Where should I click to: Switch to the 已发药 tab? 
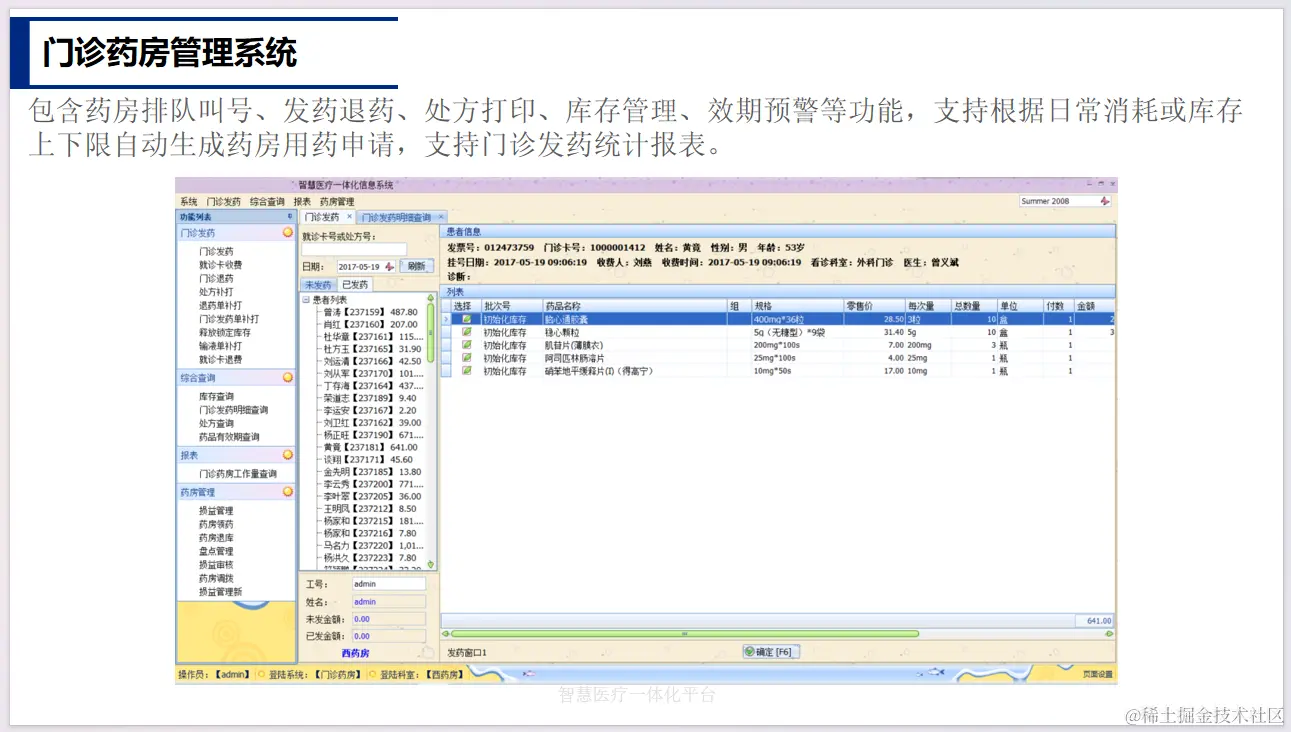click(x=355, y=285)
